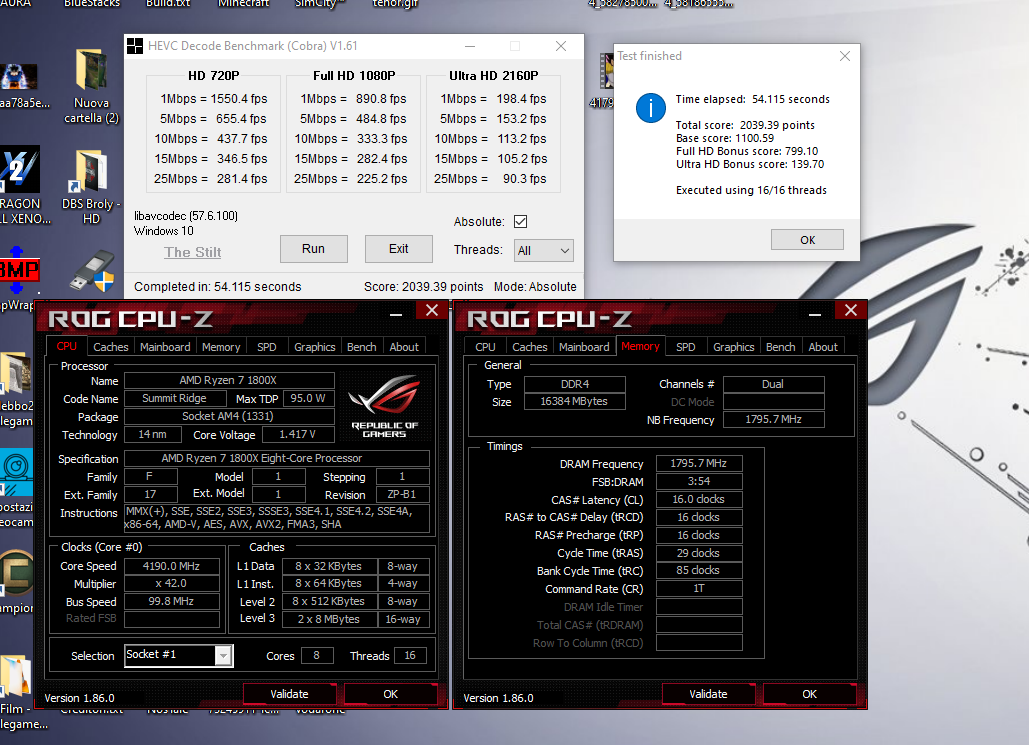This screenshot has height=745, width=1029.
Task: Click the Run button in HEVC benchmark
Action: click(314, 249)
